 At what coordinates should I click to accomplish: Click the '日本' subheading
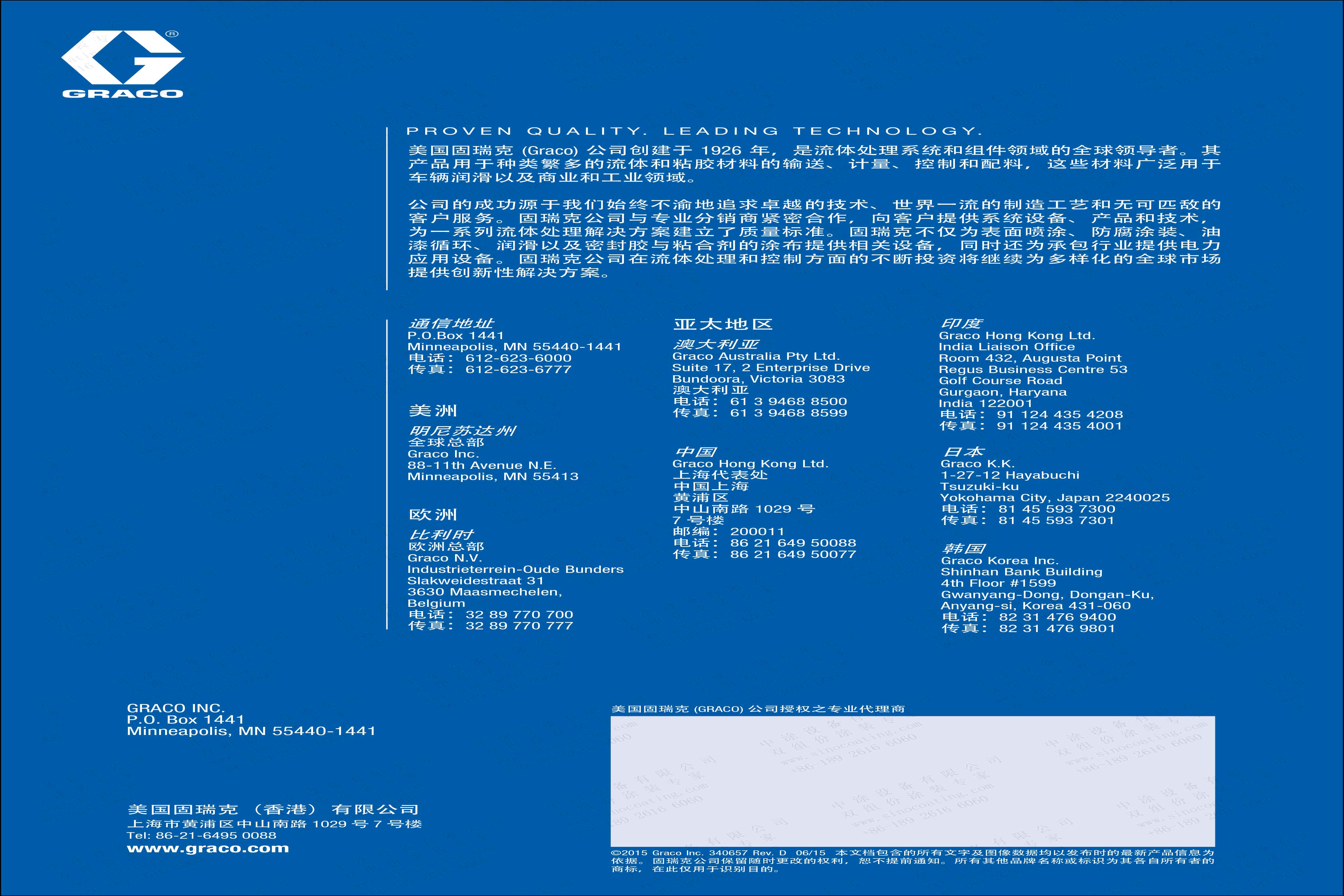click(963, 452)
